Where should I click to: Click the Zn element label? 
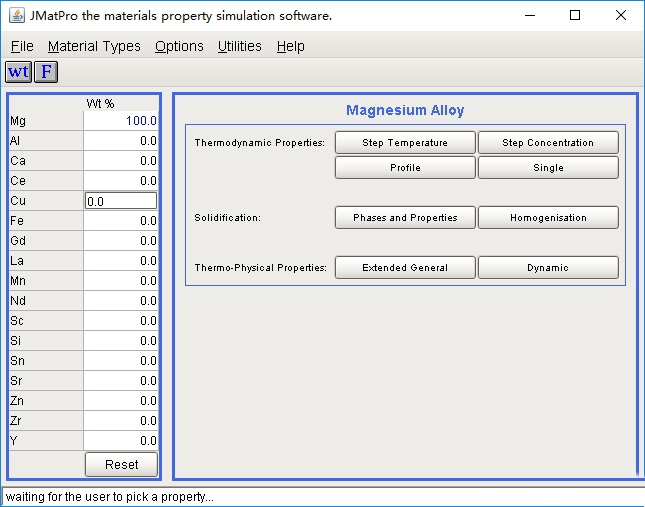(17, 401)
